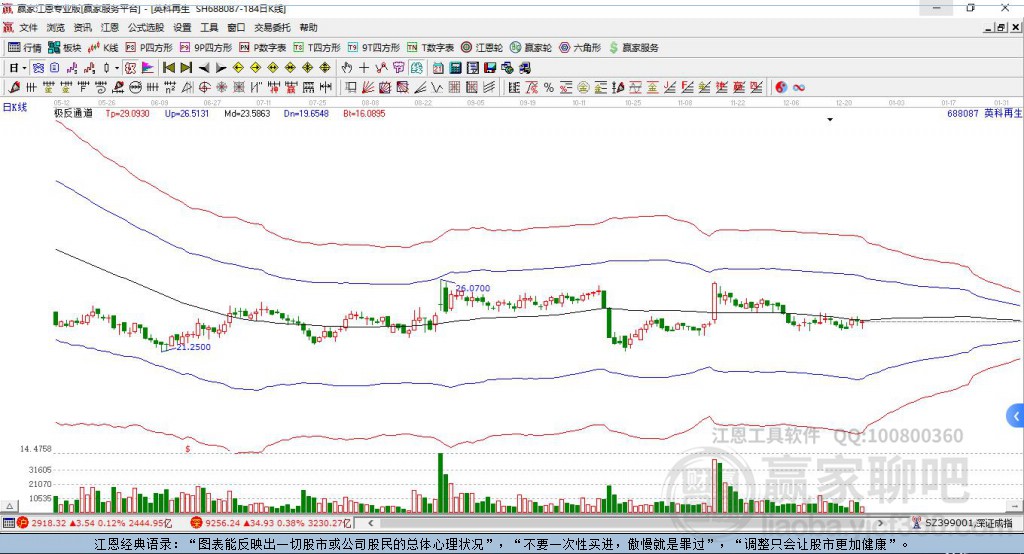Open the 浏览 menu
Image resolution: width=1024 pixels, height=554 pixels.
tap(56, 27)
